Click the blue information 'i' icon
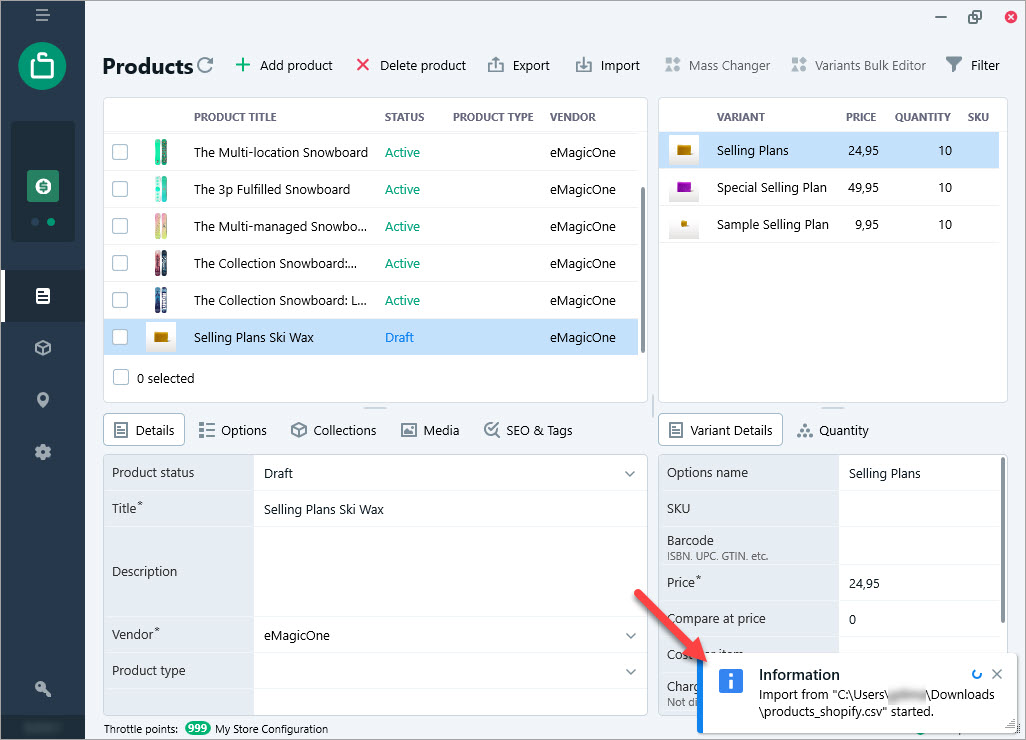This screenshot has height=740, width=1026. [731, 680]
